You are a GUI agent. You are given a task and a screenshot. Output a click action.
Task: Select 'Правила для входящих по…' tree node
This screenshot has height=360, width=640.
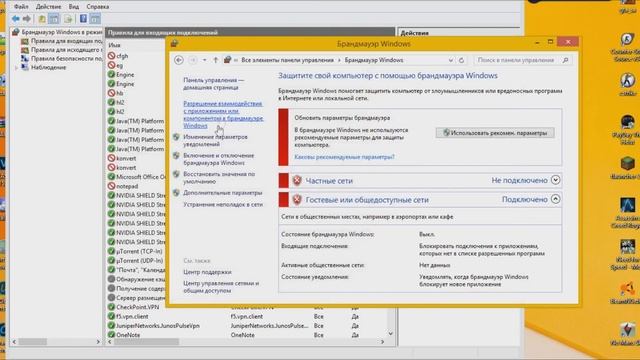pos(62,41)
